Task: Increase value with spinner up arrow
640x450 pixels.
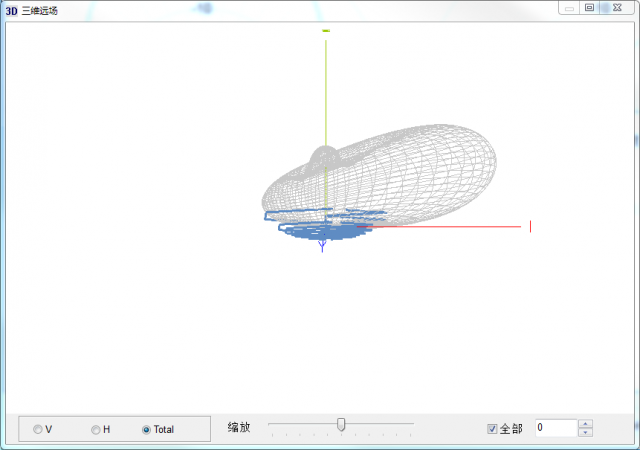Action: [586, 424]
